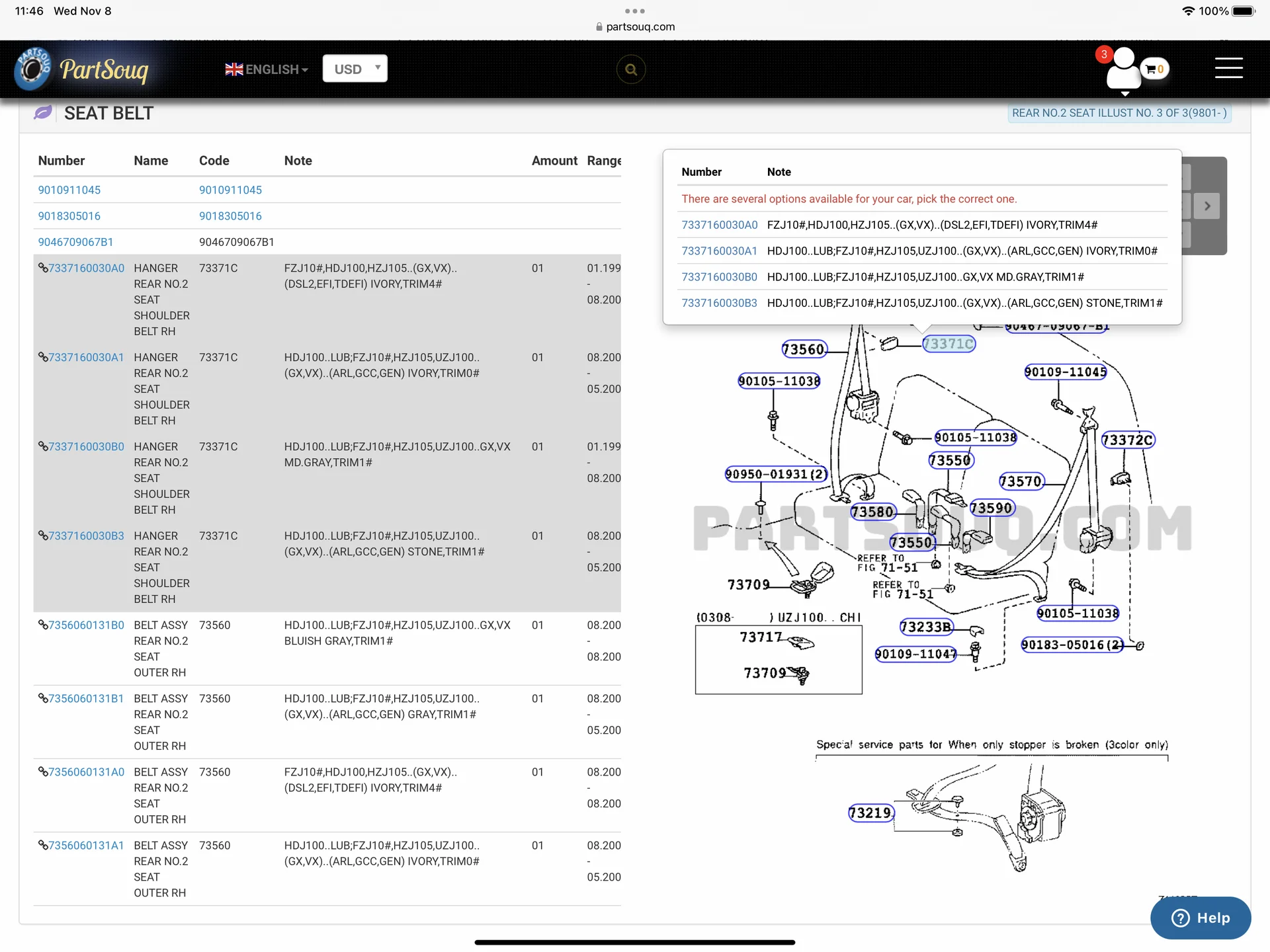Image resolution: width=1270 pixels, height=952 pixels.
Task: Select 7337160030B3 in the options popup
Action: tap(719, 303)
